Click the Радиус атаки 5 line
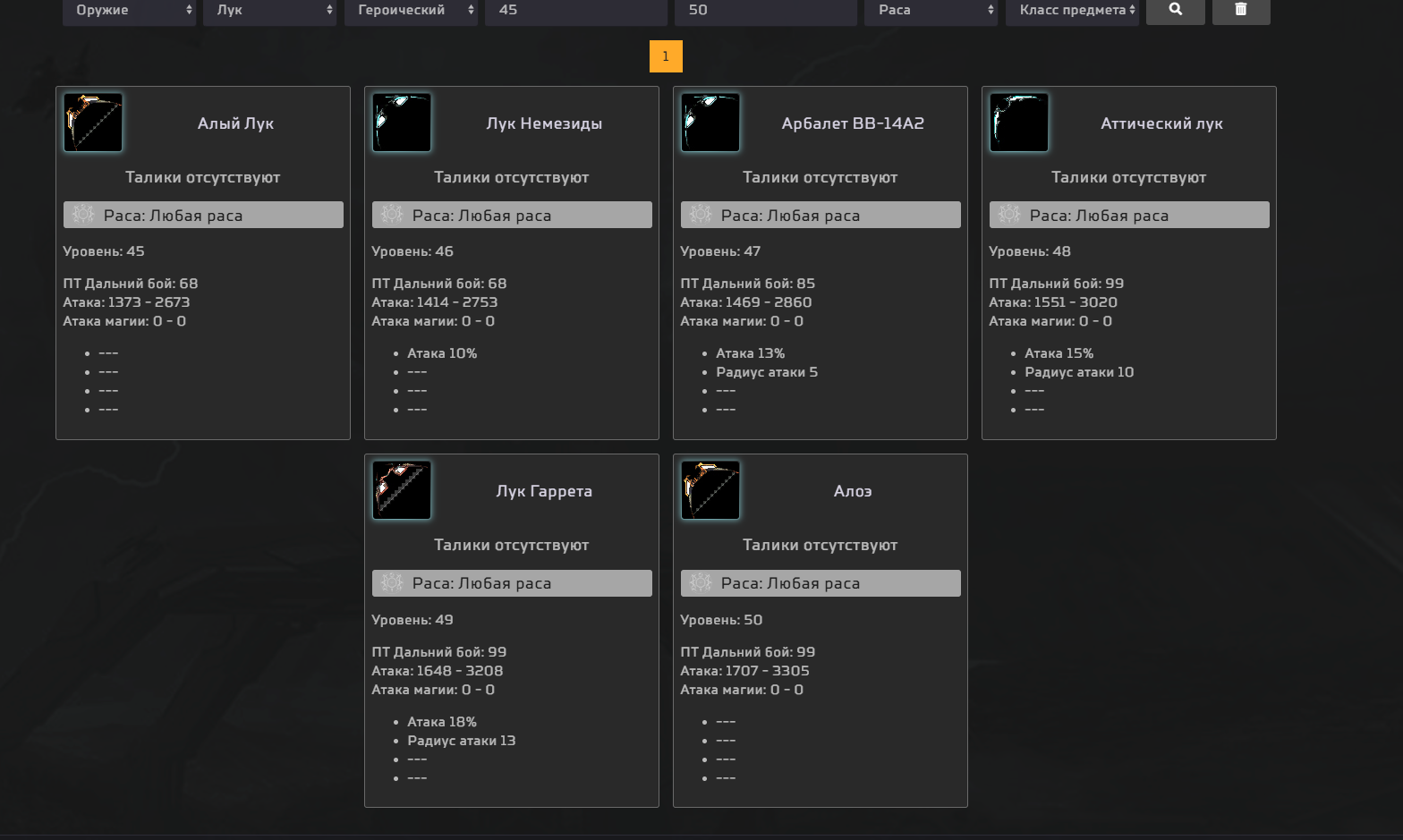This screenshot has width=1403, height=840. (767, 372)
